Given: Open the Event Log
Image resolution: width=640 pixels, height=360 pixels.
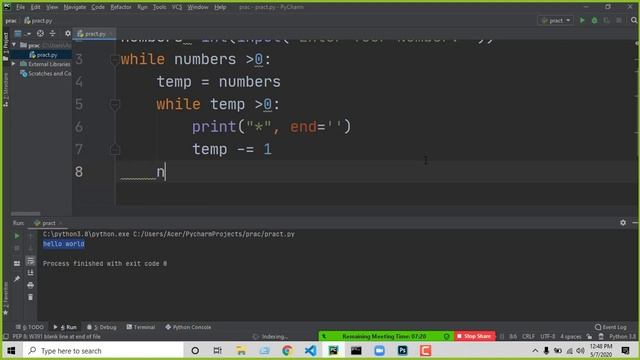Looking at the screenshot, I should pyautogui.click(x=611, y=327).
